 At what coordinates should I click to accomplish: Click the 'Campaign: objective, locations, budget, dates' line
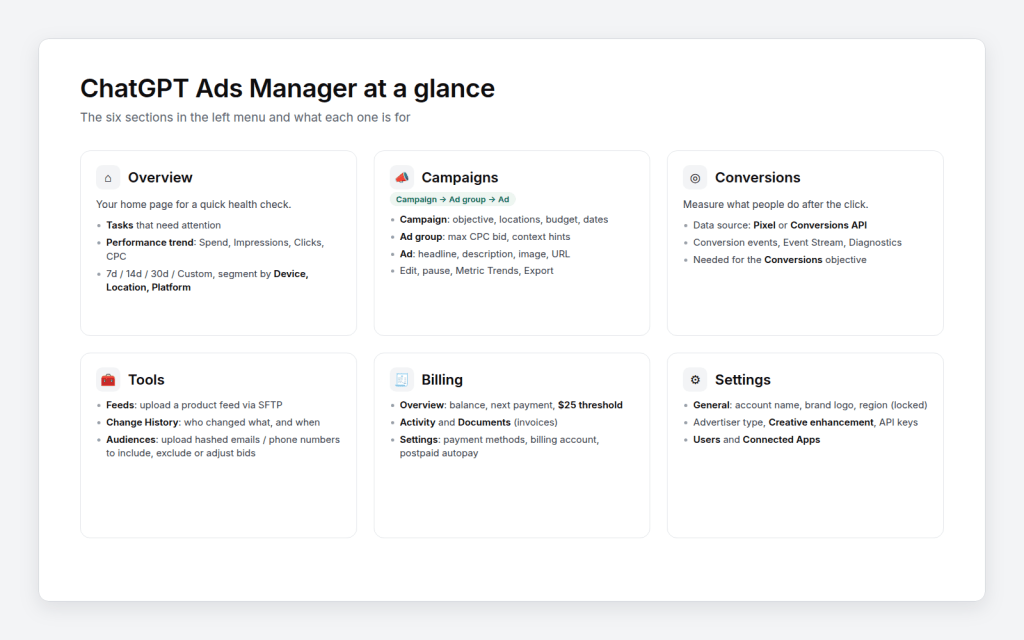tap(504, 219)
